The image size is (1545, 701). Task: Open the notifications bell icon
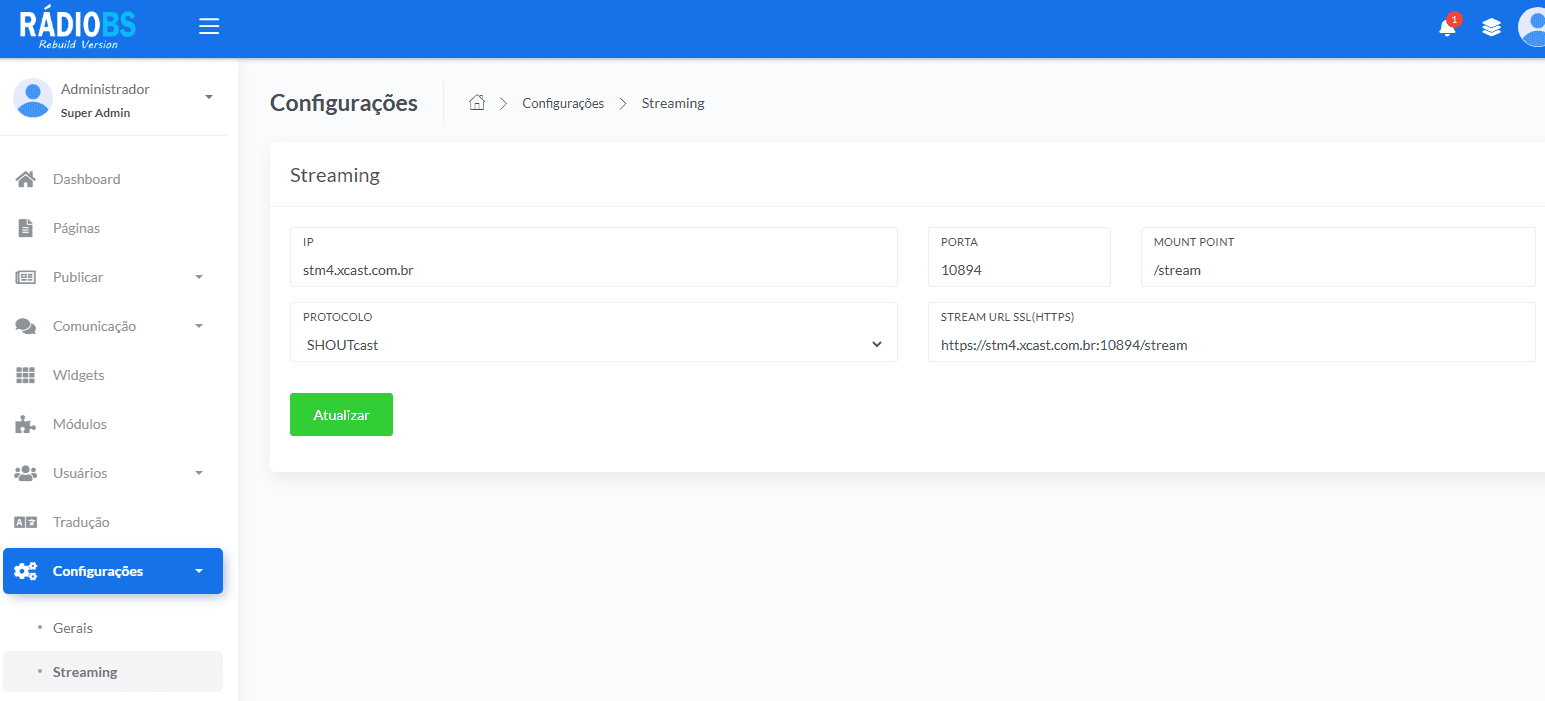1447,28
